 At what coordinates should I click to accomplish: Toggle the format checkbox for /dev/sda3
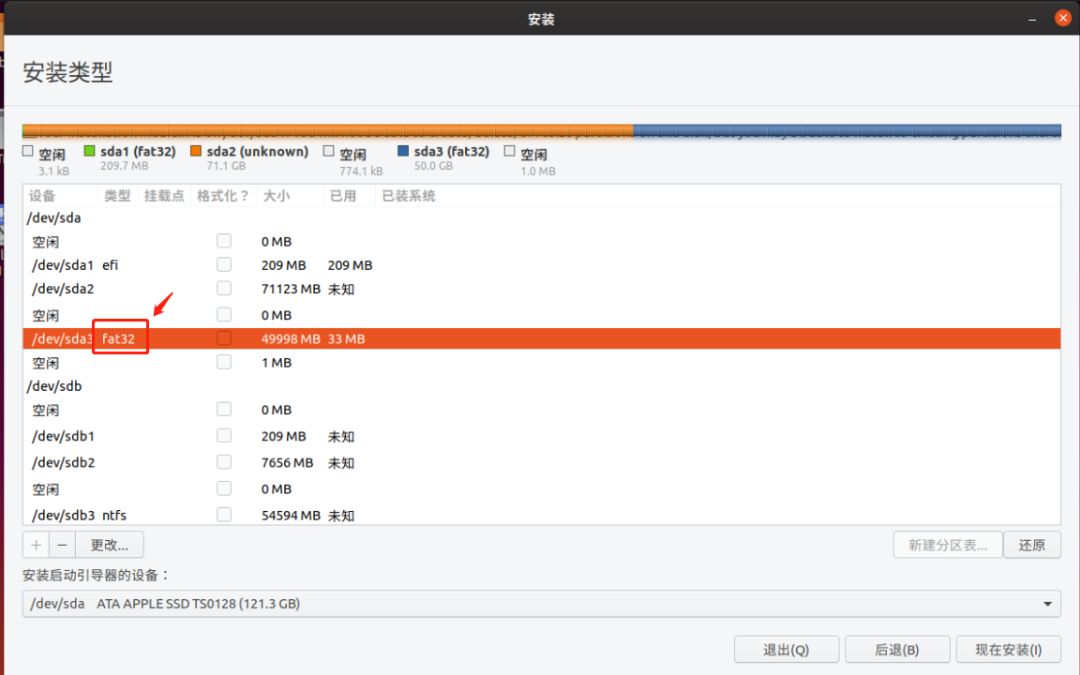click(224, 338)
